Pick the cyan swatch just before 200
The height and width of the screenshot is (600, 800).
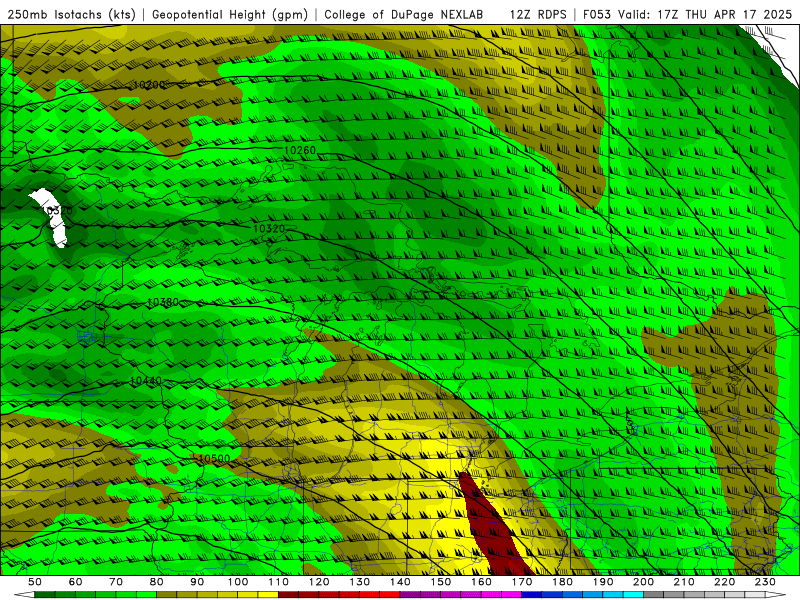point(633,595)
